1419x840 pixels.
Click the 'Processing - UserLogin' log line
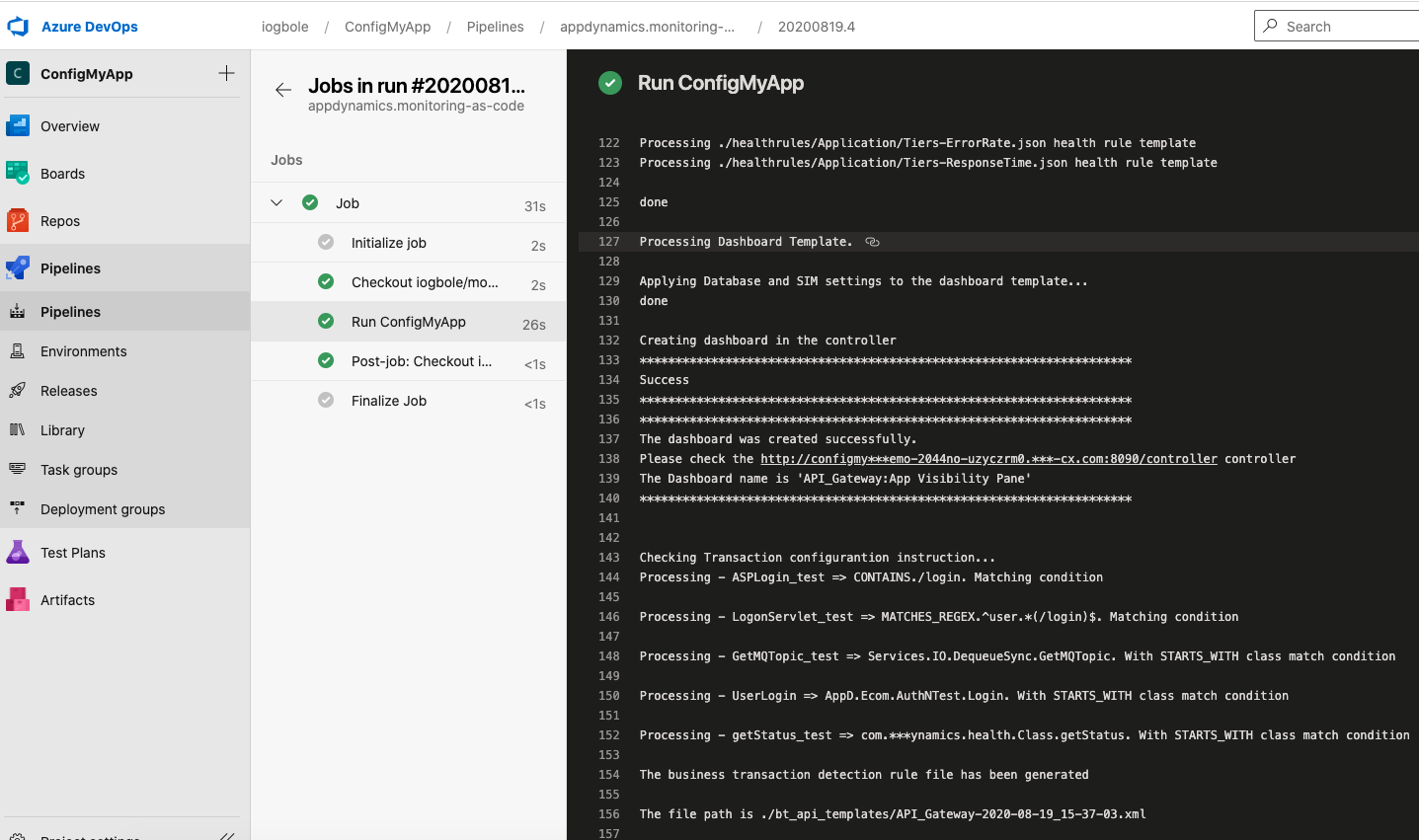tap(964, 696)
